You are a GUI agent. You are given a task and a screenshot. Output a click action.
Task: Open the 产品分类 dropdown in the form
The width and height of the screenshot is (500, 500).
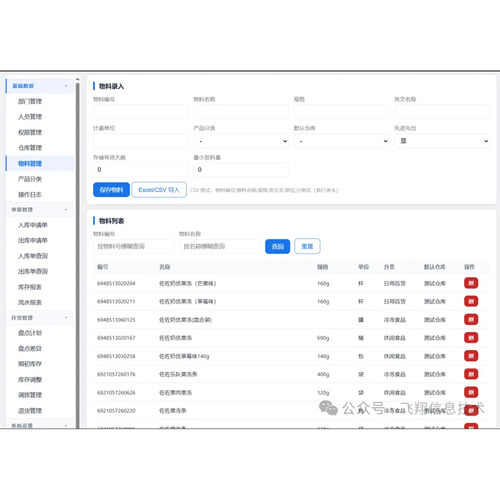[241, 141]
